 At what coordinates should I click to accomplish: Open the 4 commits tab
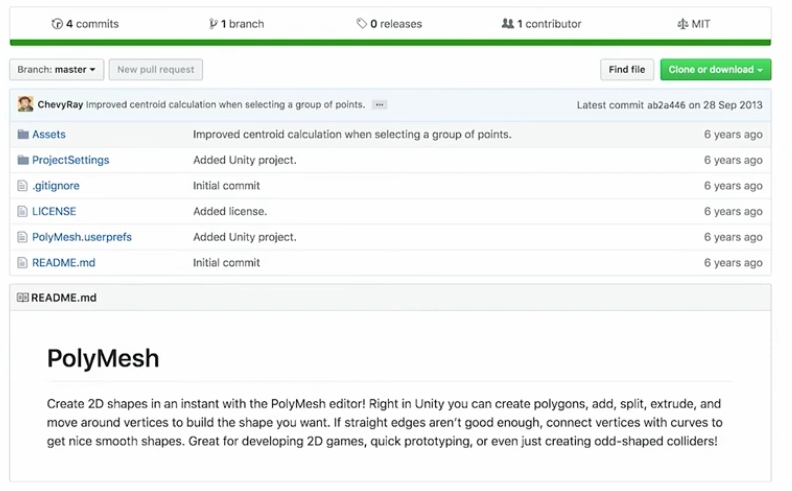point(85,24)
